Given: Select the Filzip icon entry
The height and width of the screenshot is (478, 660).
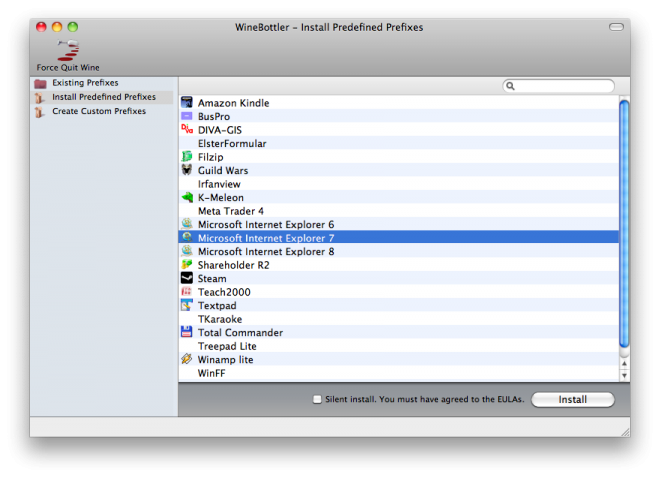Looking at the screenshot, I should point(187,157).
